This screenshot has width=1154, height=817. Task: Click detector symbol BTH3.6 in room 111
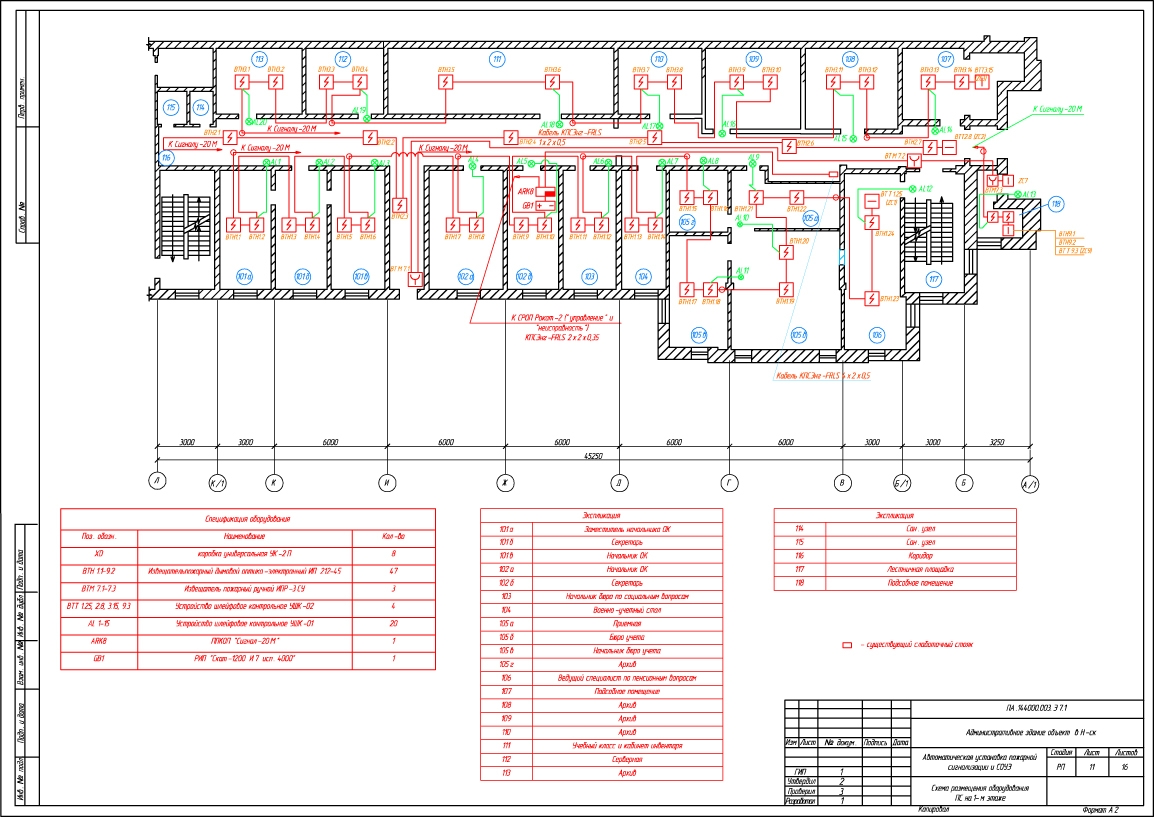(553, 82)
